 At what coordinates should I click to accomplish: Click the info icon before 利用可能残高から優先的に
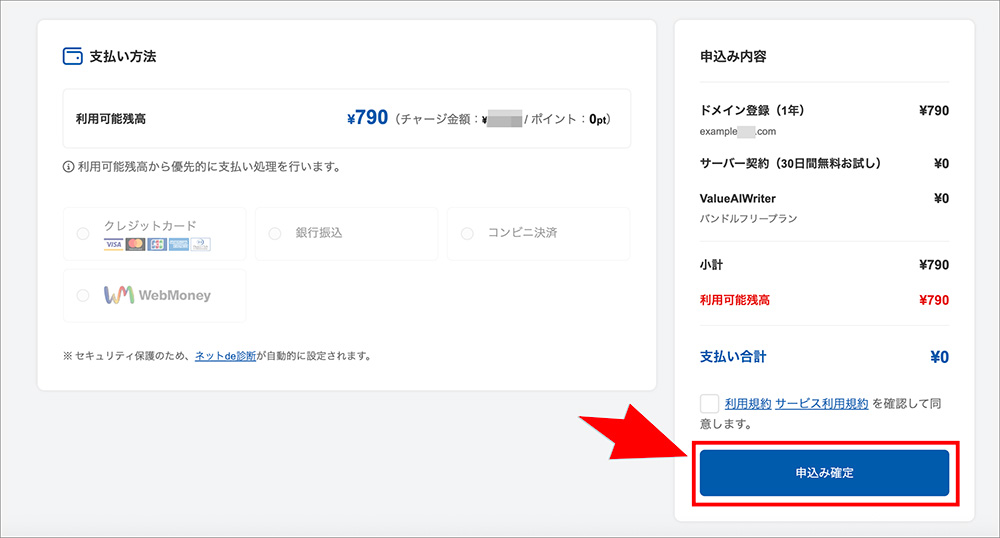(68, 167)
